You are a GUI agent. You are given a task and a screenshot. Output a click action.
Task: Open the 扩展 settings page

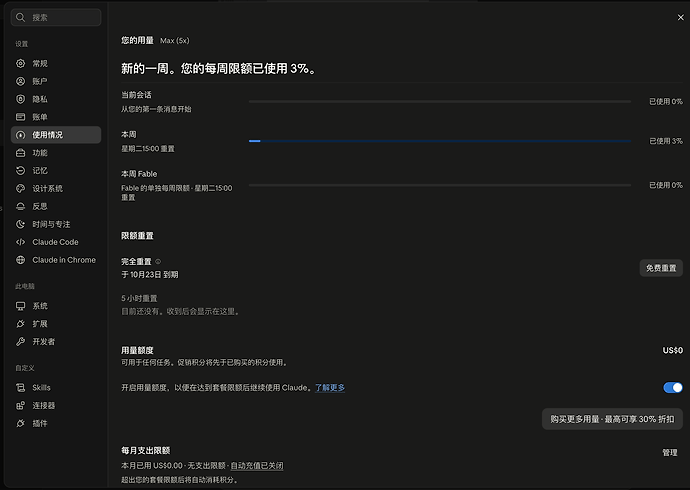coord(56,324)
